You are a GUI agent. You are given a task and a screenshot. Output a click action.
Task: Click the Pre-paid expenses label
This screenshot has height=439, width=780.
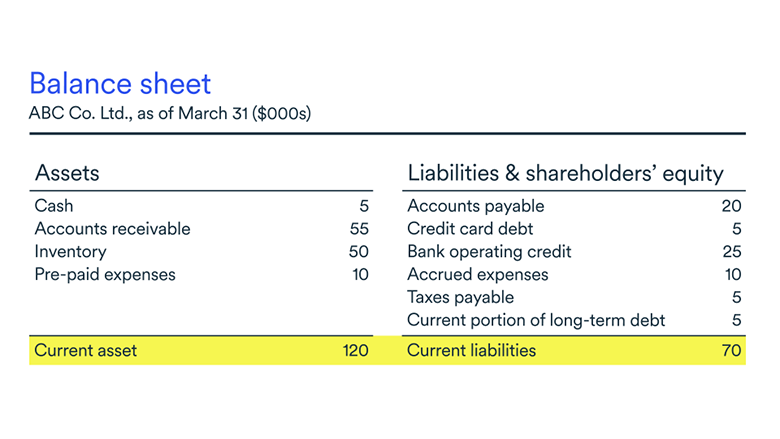coord(105,274)
